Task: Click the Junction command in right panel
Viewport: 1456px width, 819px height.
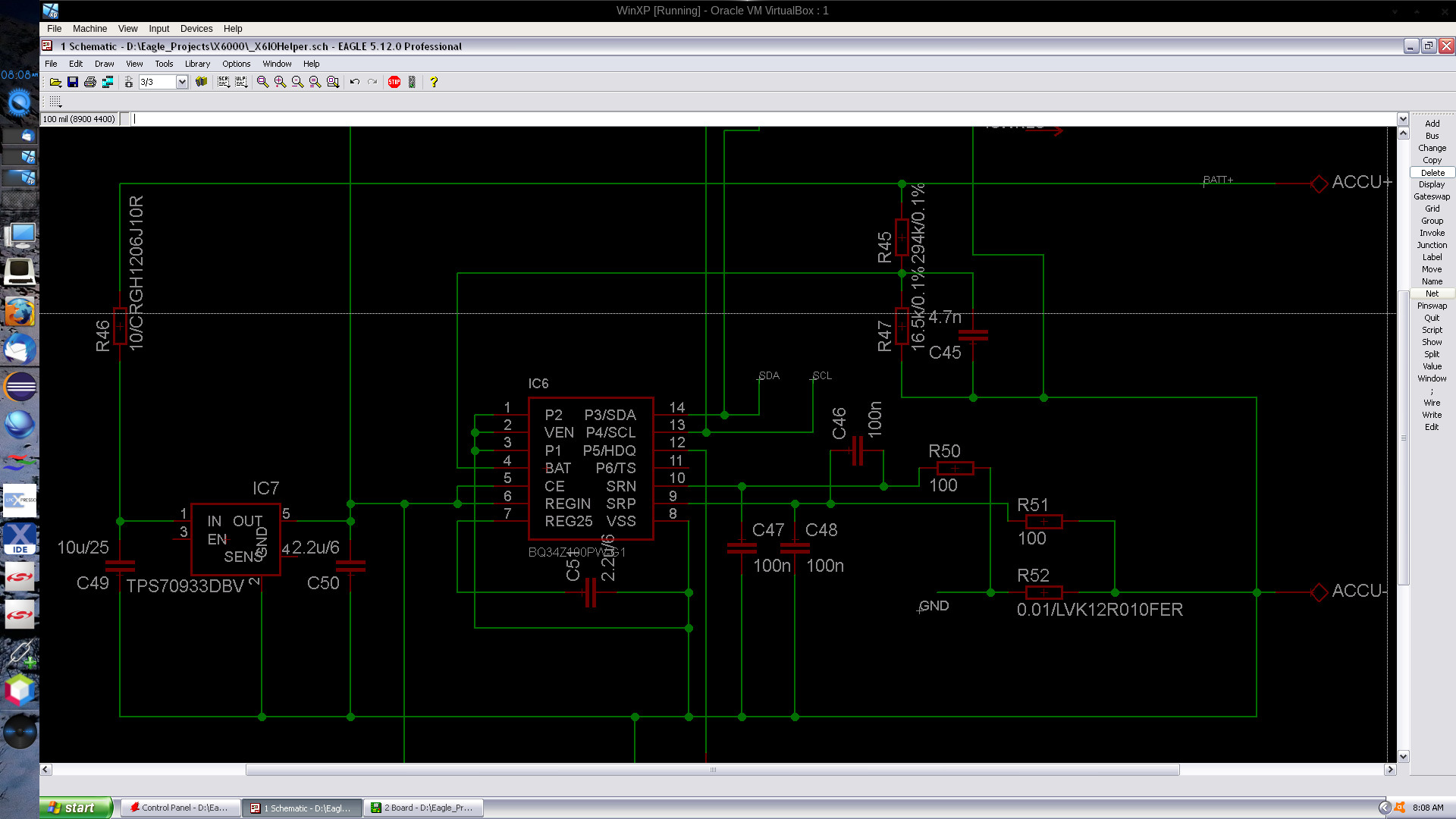Action: [1432, 245]
